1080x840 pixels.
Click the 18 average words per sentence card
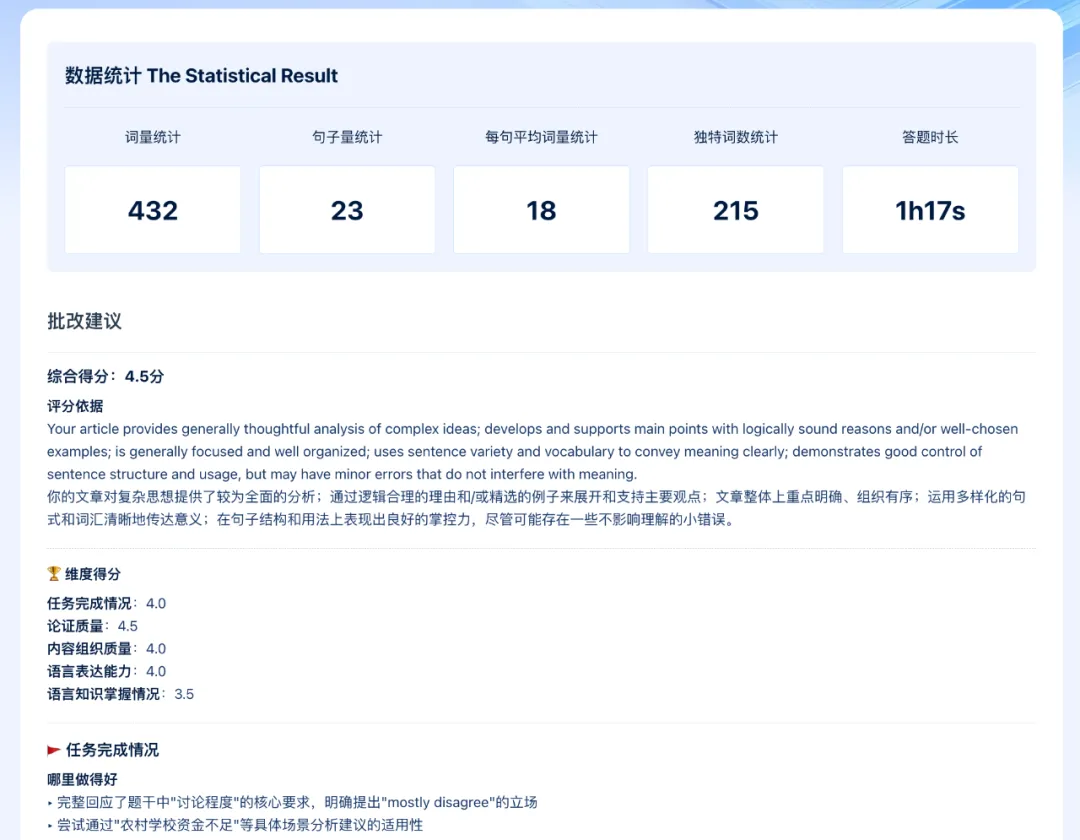pos(541,210)
